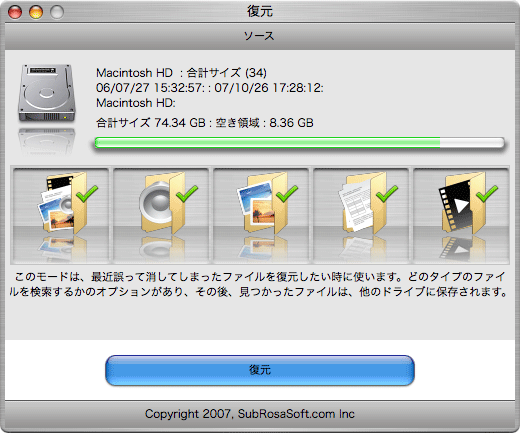This screenshot has height=433, width=520.
Task: Toggle the checkmark on the movie folder
Action: click(487, 193)
